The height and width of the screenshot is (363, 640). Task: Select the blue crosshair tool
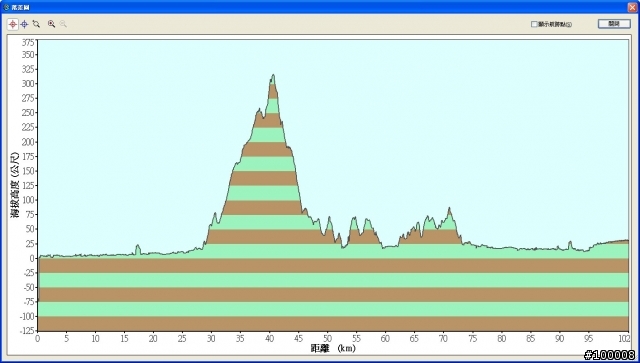pyautogui.click(x=24, y=24)
